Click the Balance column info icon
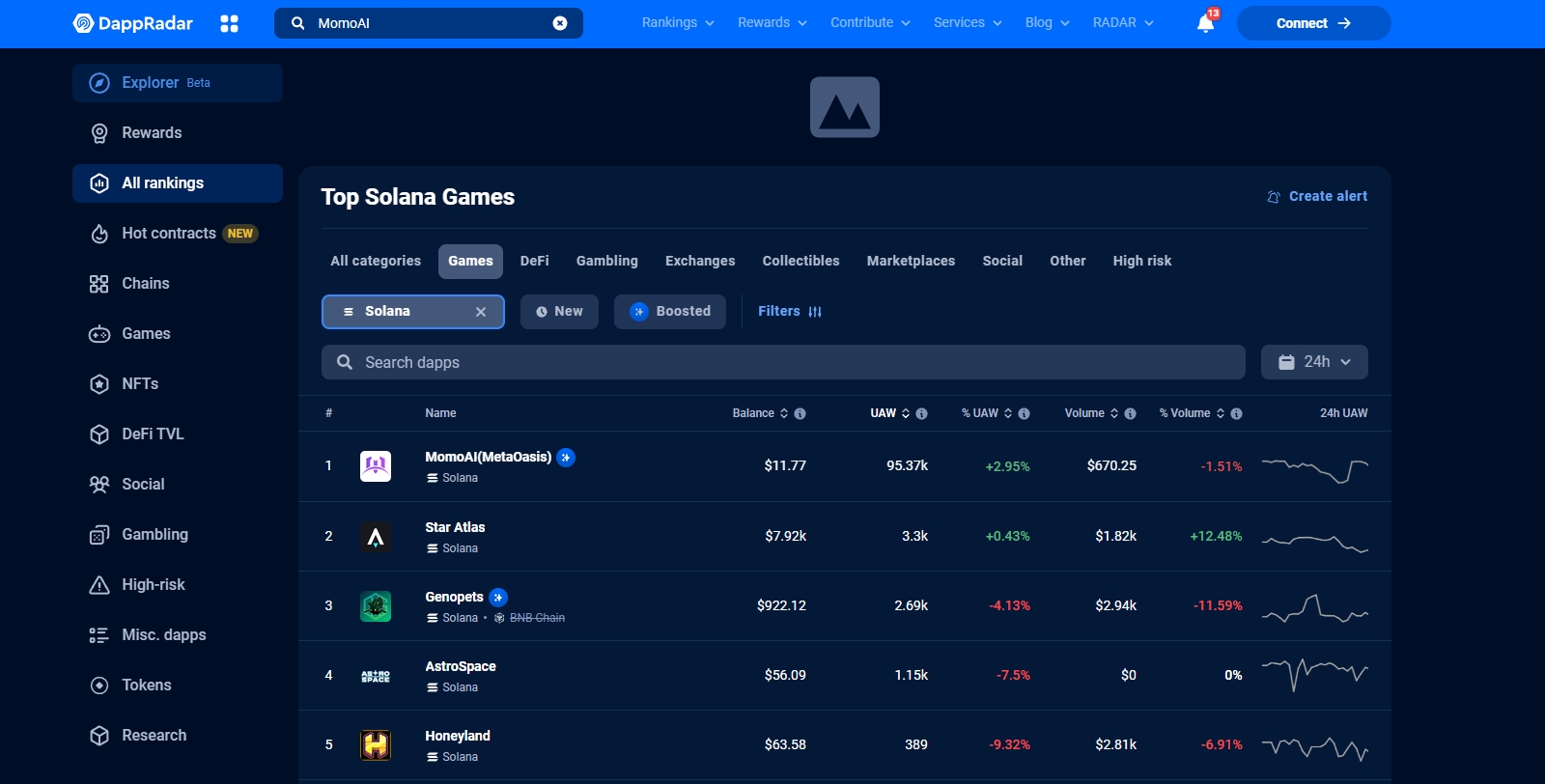 tap(800, 414)
